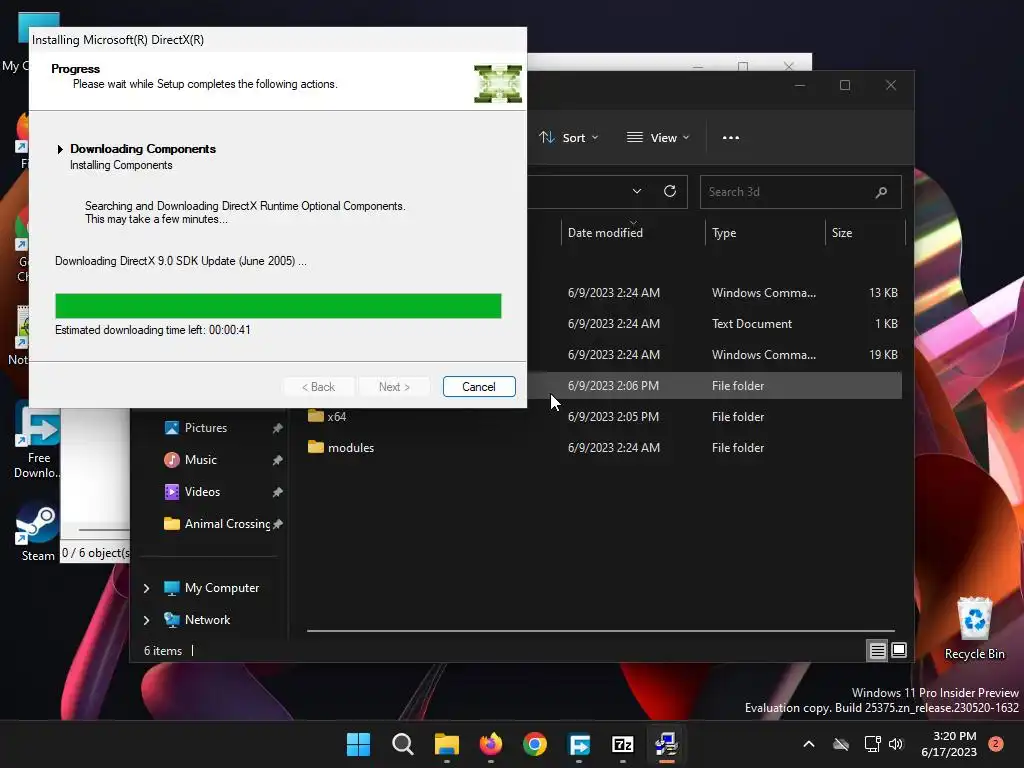Select the Text Document row of 1 KB
The width and height of the screenshot is (1024, 768).
[714, 324]
